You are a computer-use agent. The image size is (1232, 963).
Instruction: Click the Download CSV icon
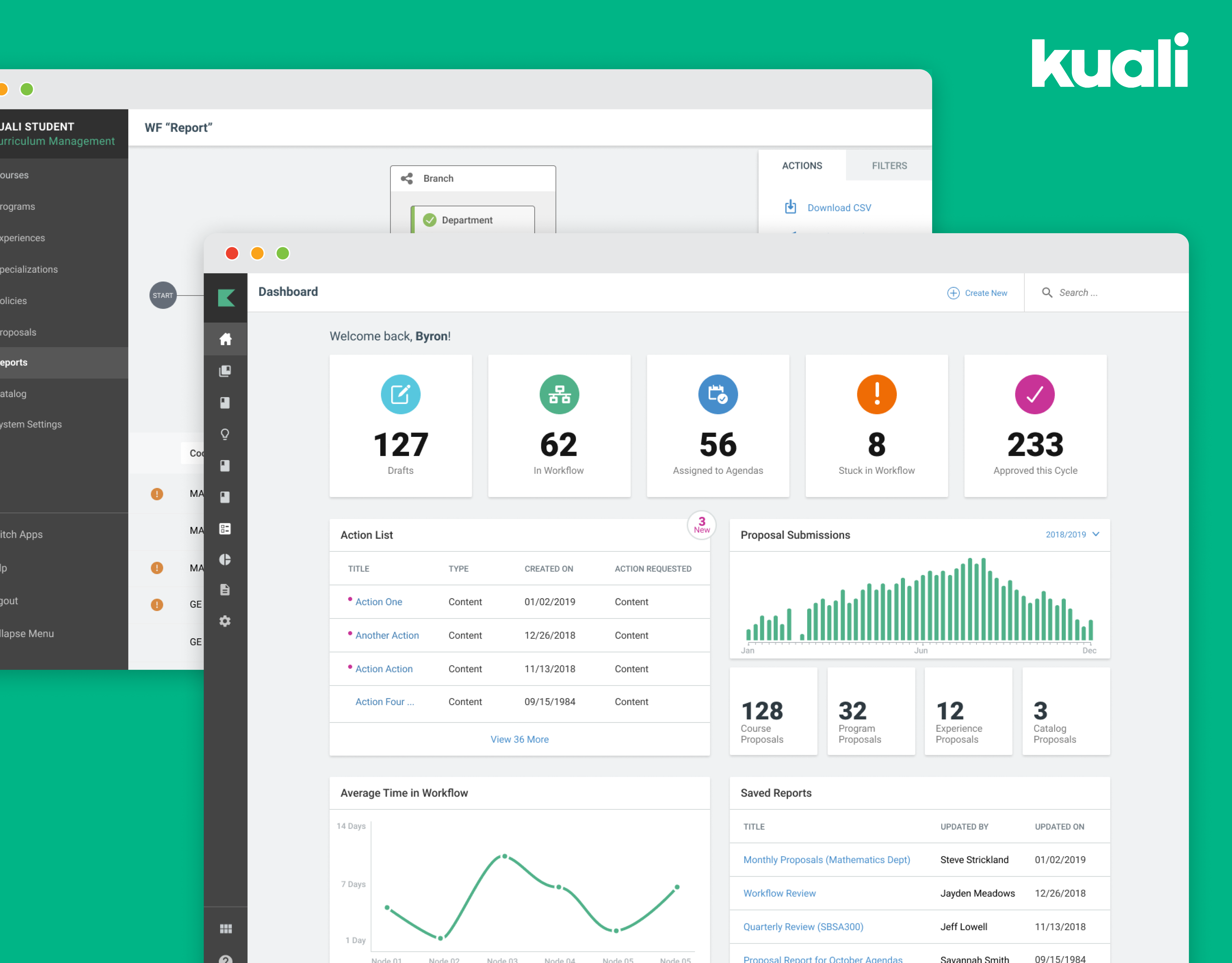pos(791,207)
